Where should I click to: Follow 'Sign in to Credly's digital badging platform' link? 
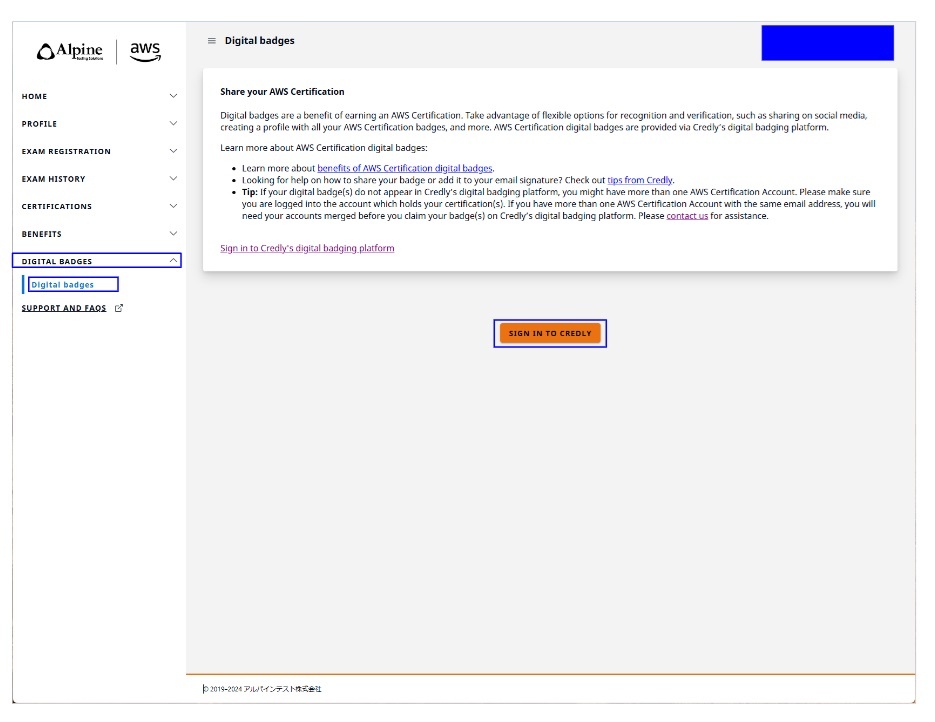307,248
